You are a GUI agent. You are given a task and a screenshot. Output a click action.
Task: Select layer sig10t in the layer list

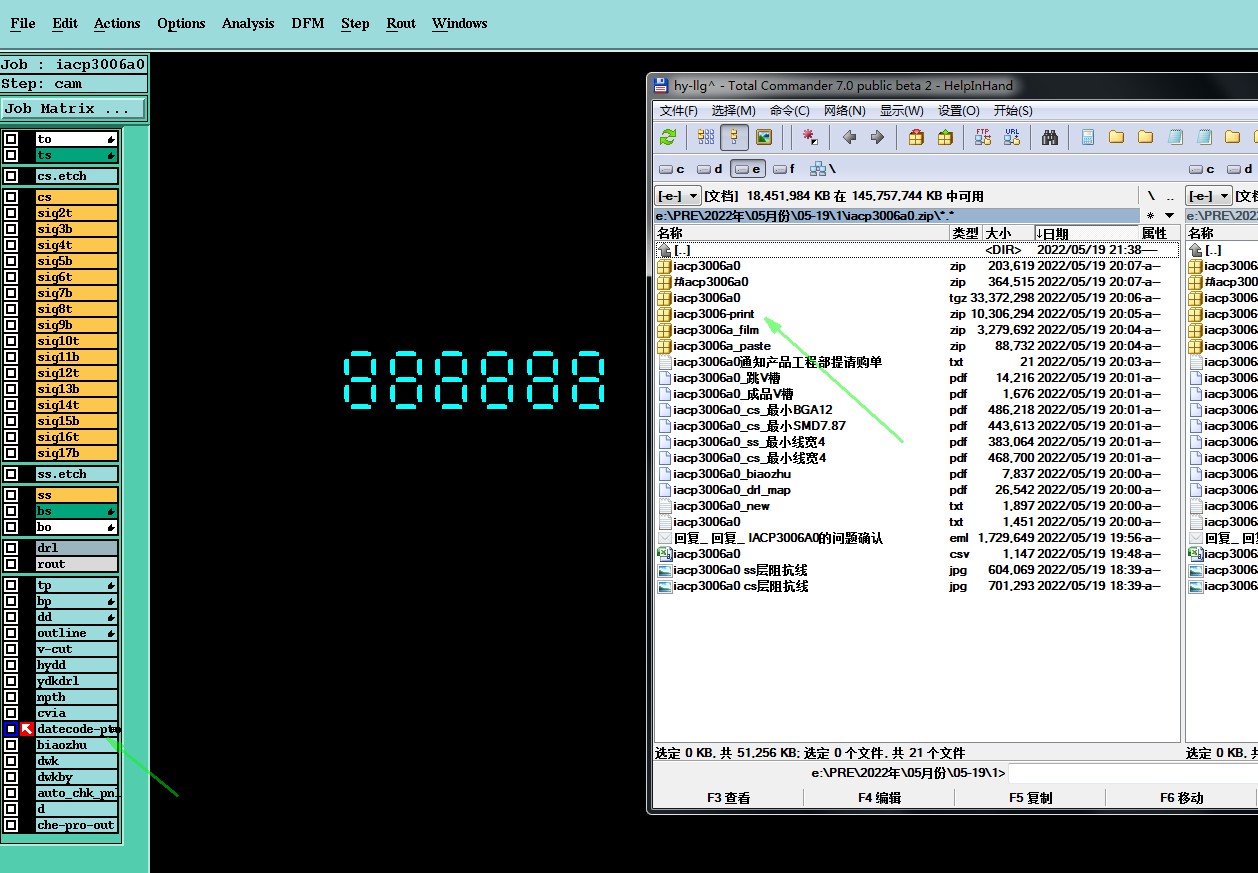coord(77,341)
